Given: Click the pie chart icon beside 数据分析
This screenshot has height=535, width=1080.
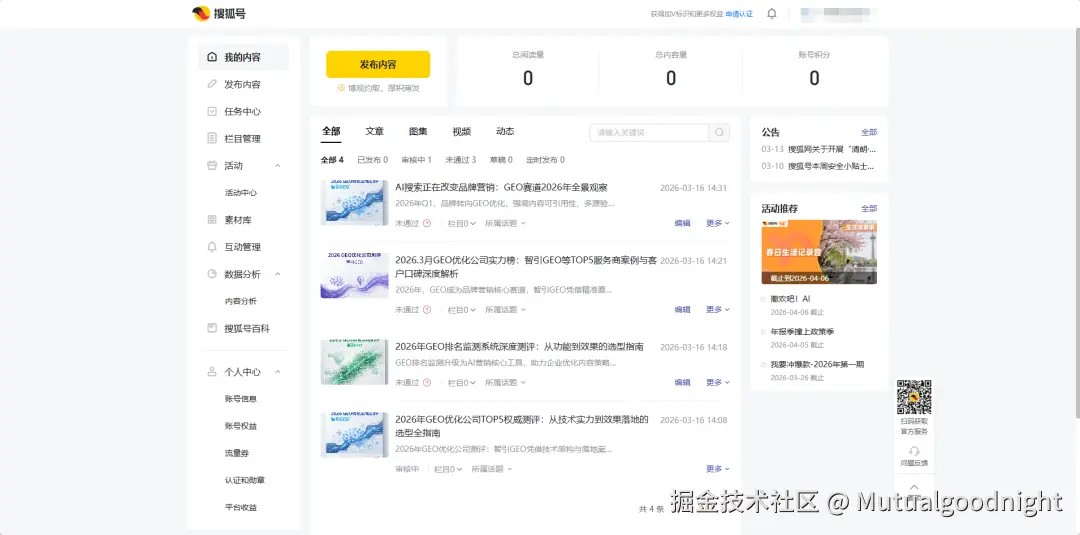Looking at the screenshot, I should click(x=212, y=274).
